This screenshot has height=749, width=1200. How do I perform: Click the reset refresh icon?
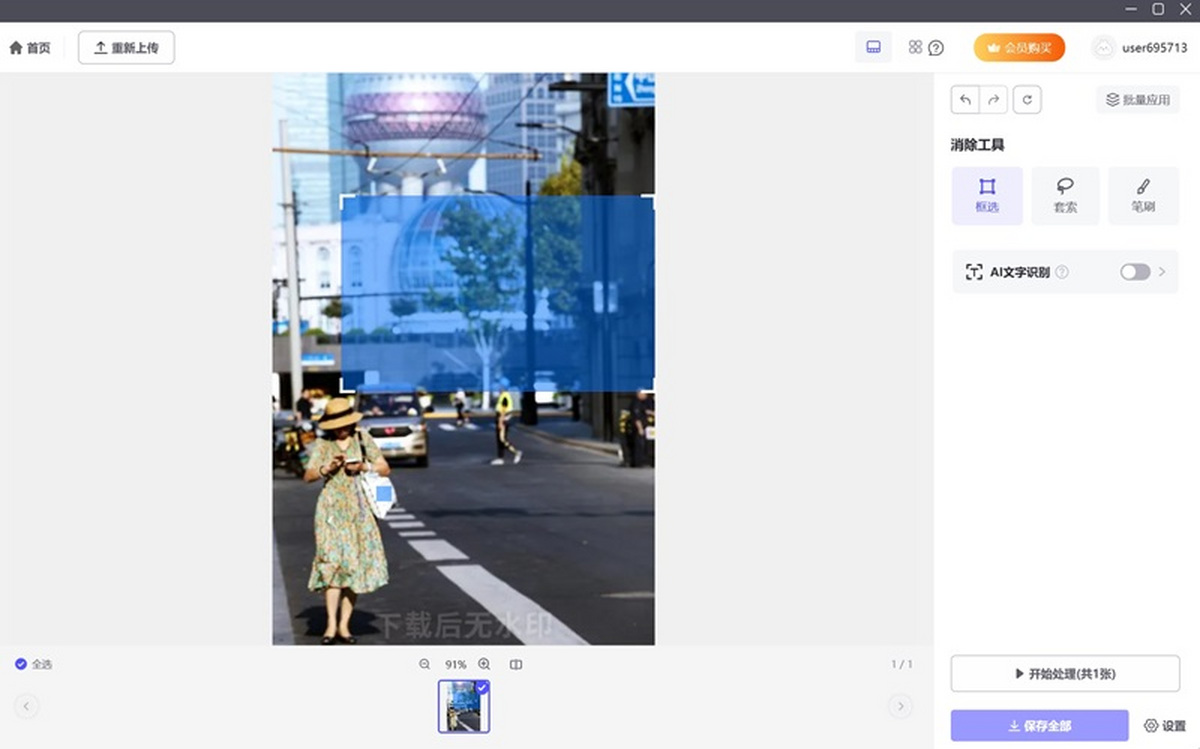(1027, 100)
